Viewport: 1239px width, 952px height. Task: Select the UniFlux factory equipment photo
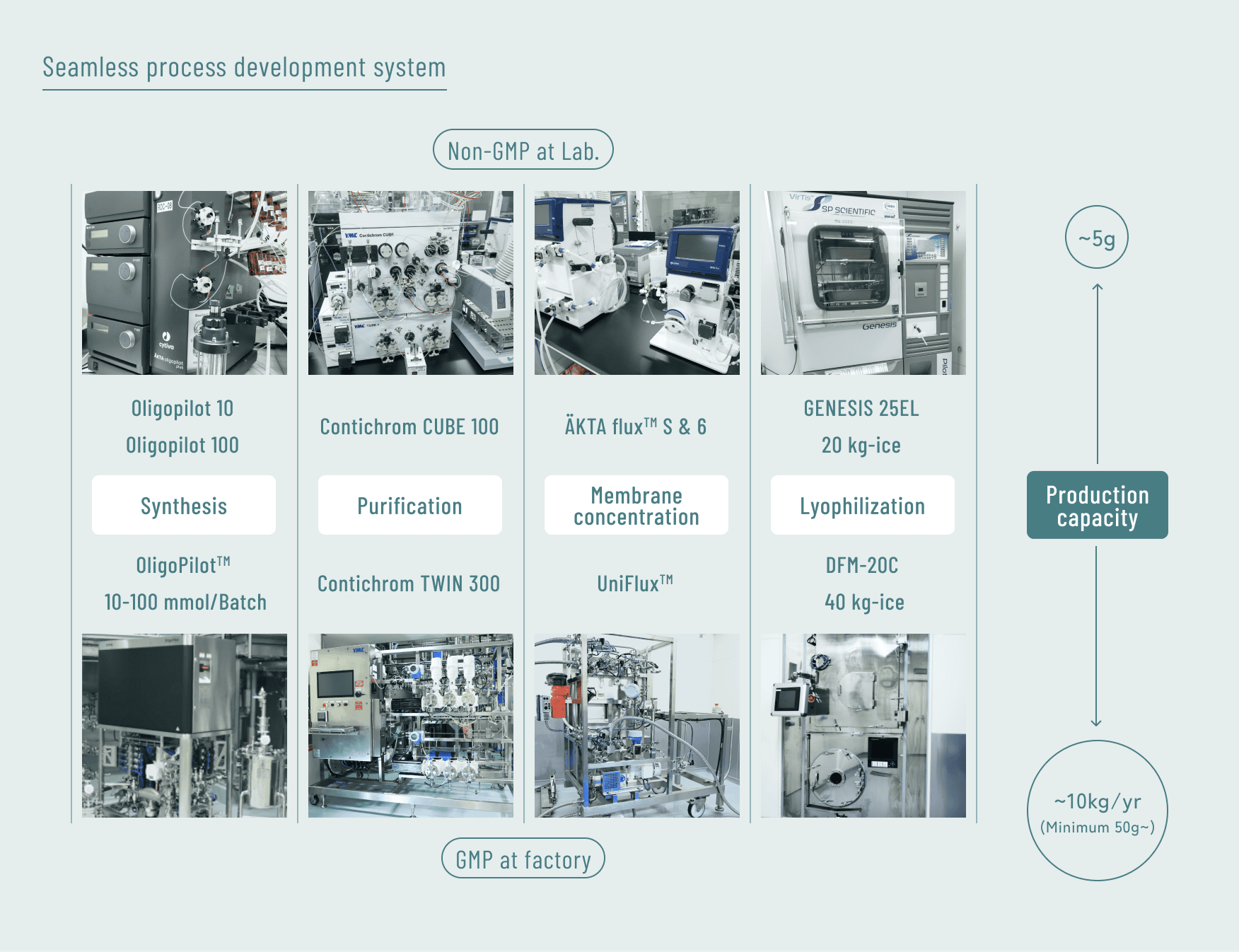[x=637, y=726]
